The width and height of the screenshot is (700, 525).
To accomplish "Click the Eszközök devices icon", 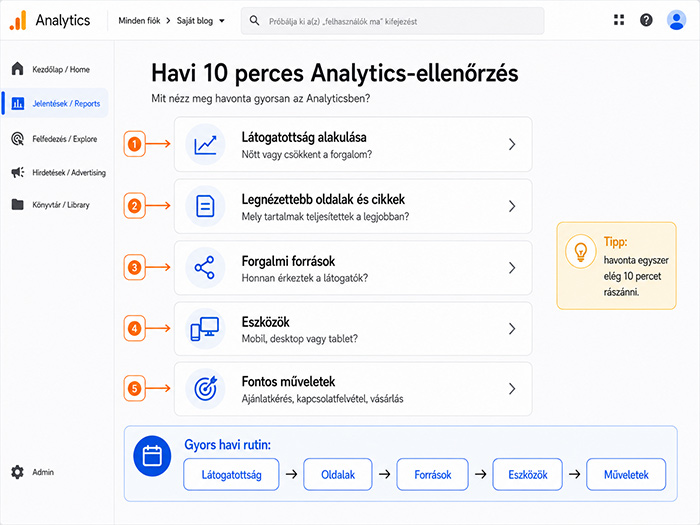I will (205, 329).
